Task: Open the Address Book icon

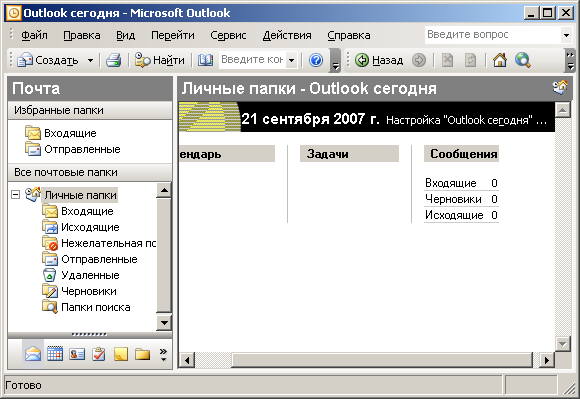Action: [x=205, y=60]
